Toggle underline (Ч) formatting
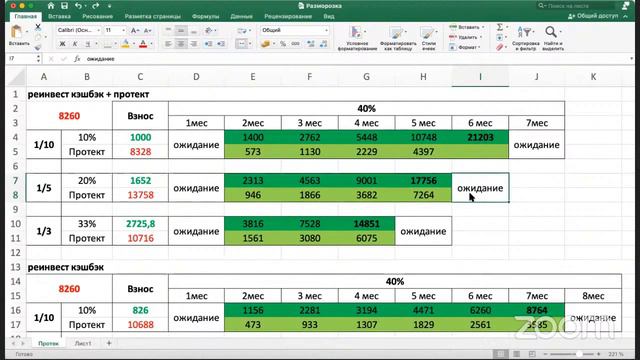640x360 pixels. coord(87,44)
